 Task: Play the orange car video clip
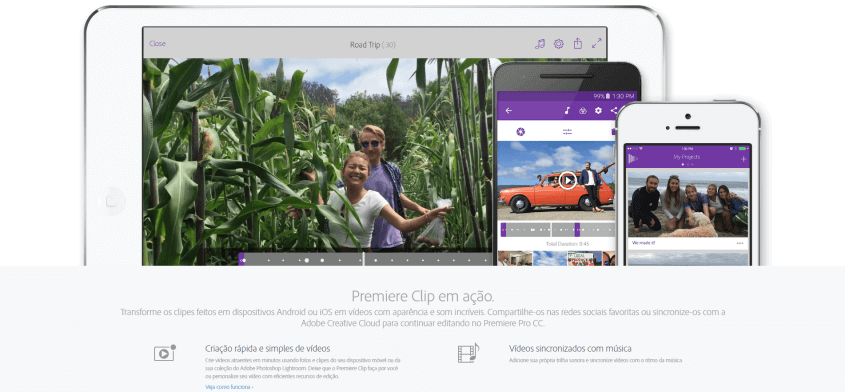click(567, 181)
